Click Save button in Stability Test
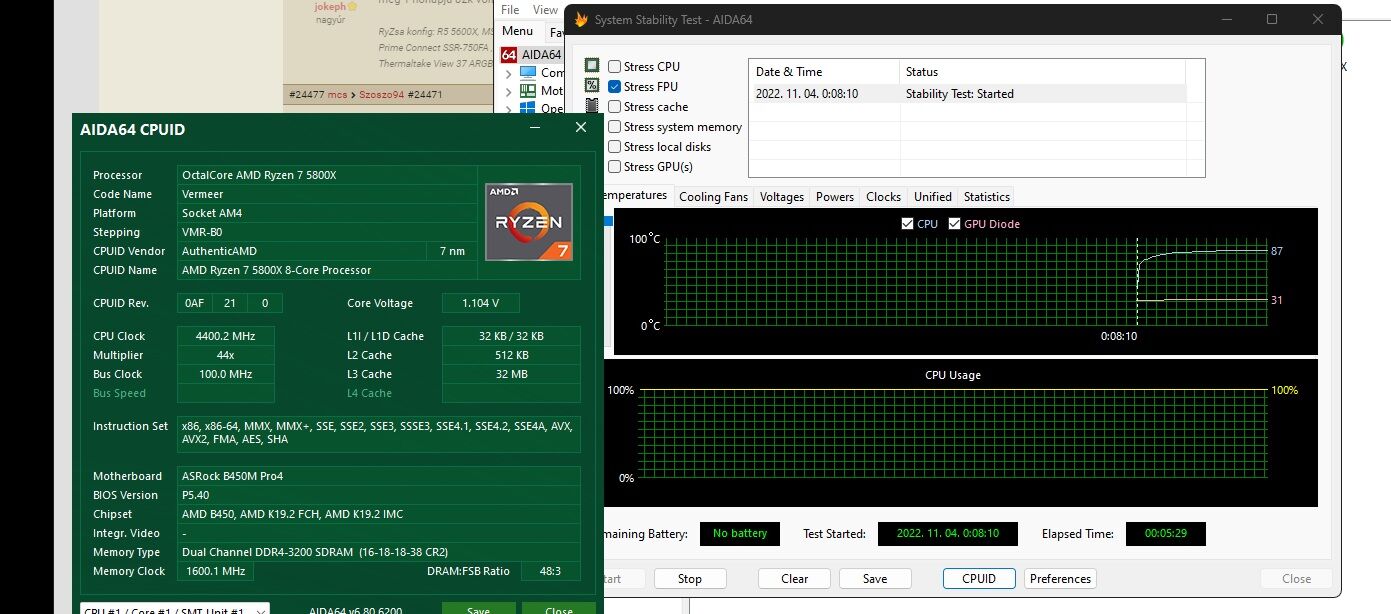This screenshot has width=1391, height=614. coord(875,578)
